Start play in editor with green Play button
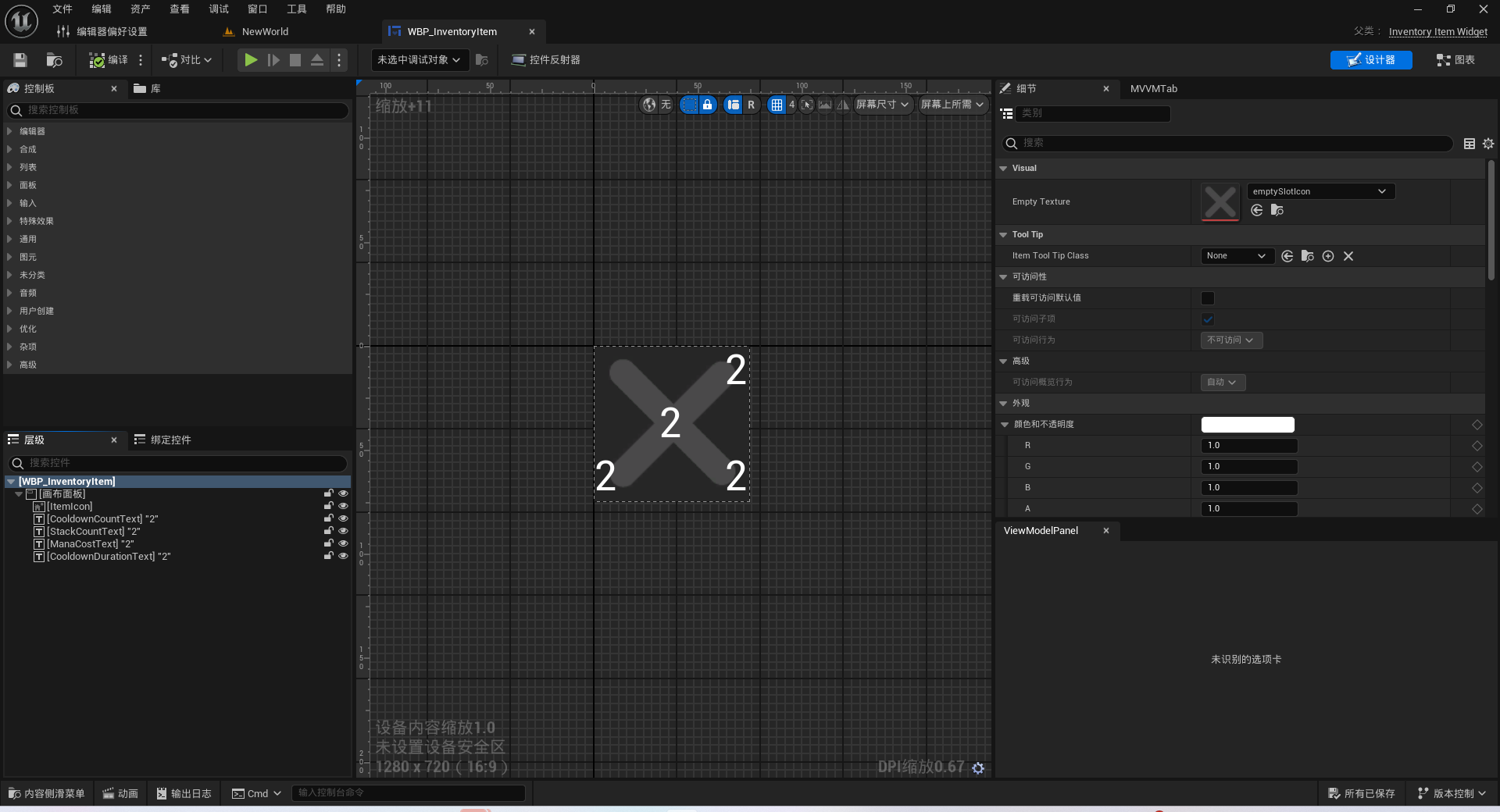Screen dimensions: 1500x812 point(250,60)
